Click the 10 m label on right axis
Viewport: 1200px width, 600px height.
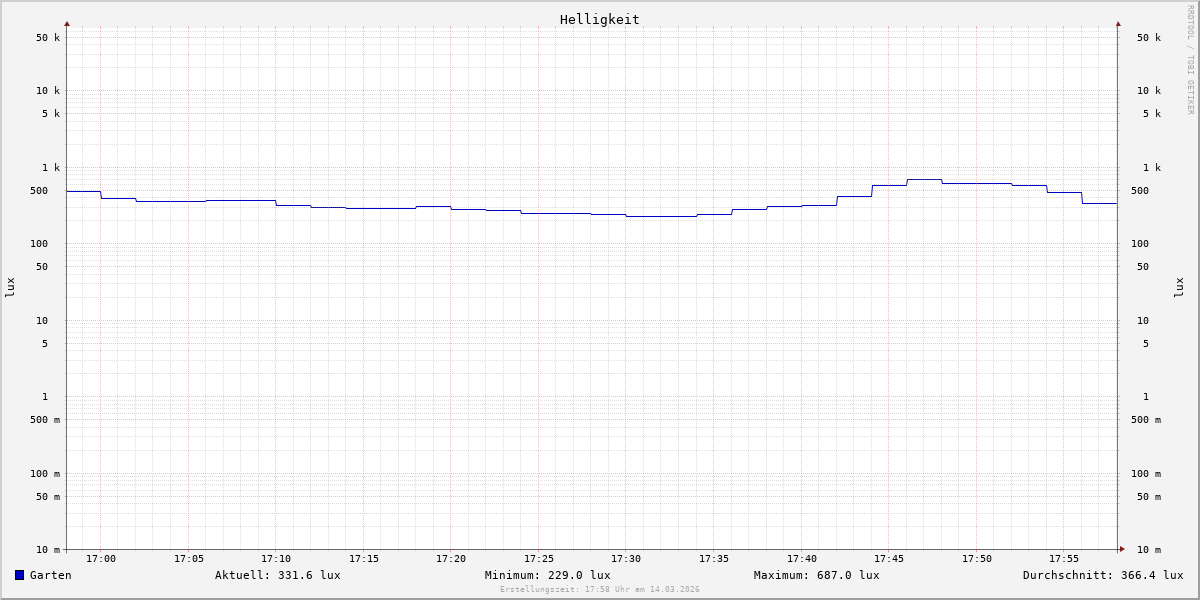(1148, 550)
